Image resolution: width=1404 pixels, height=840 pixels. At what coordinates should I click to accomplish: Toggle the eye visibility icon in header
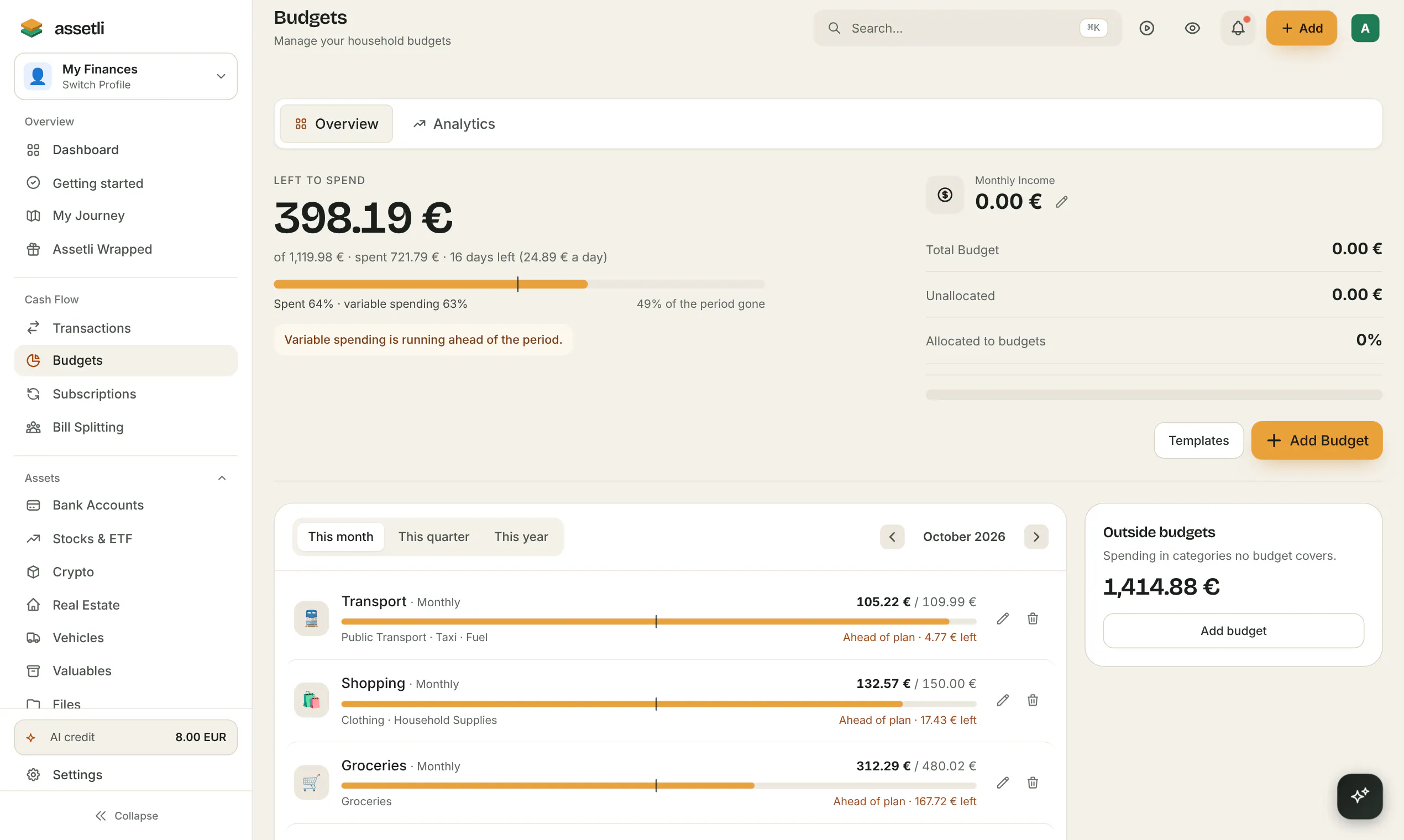(x=1192, y=28)
